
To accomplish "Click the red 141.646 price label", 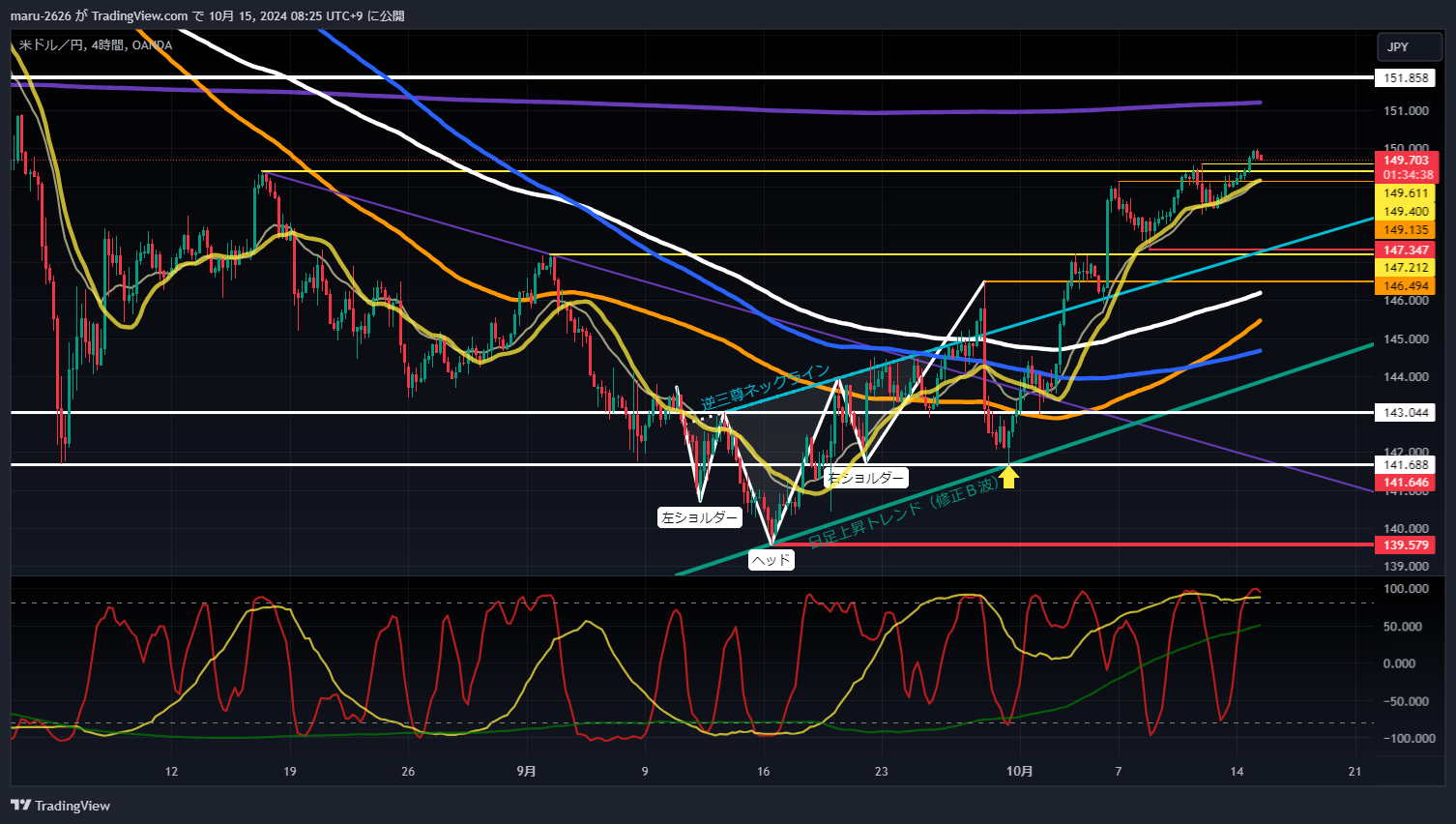I will point(1406,483).
